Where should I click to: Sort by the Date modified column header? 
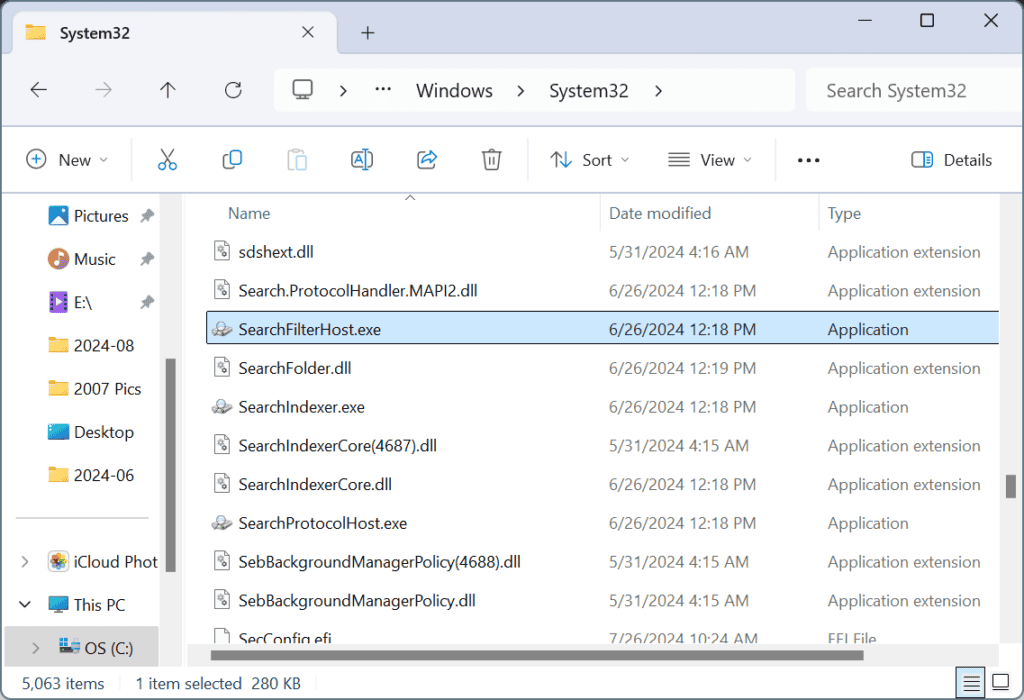660,214
